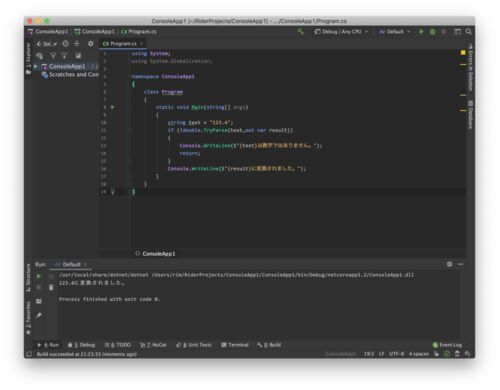Screen dimensions: 500x390
Task: Rerun with green play in Run panel
Action: (39, 276)
